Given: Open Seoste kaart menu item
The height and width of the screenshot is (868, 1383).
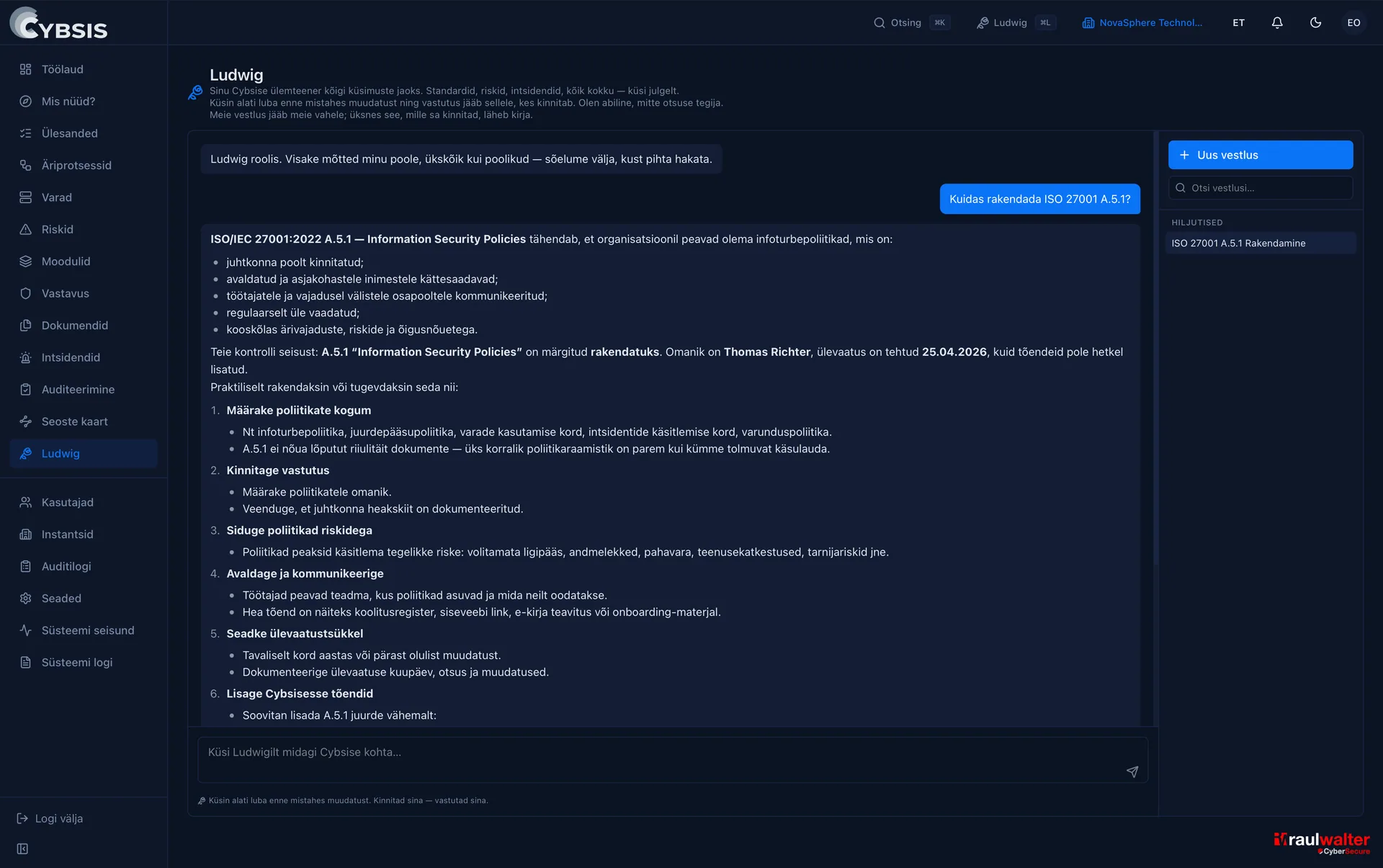Looking at the screenshot, I should coord(84,422).
